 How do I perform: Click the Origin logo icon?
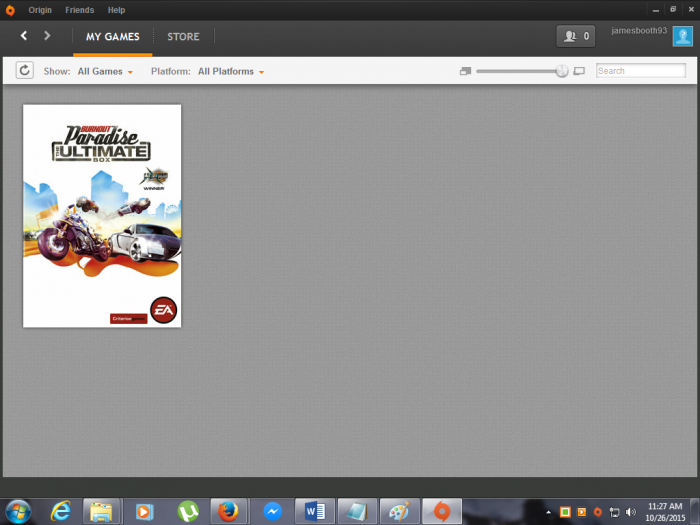pyautogui.click(x=10, y=10)
